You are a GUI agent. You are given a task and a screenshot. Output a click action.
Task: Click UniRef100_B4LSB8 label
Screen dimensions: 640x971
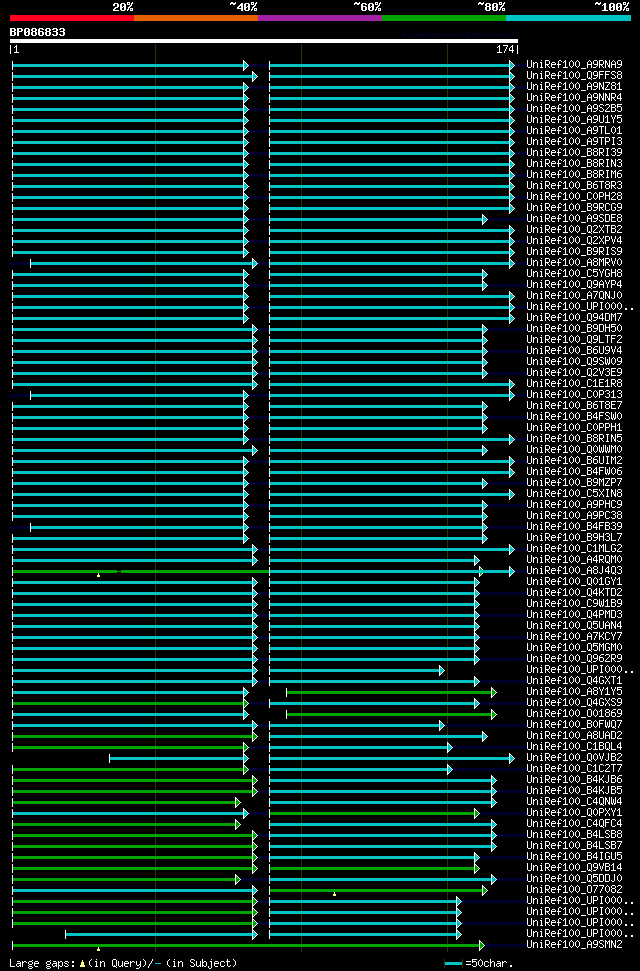(x=574, y=835)
